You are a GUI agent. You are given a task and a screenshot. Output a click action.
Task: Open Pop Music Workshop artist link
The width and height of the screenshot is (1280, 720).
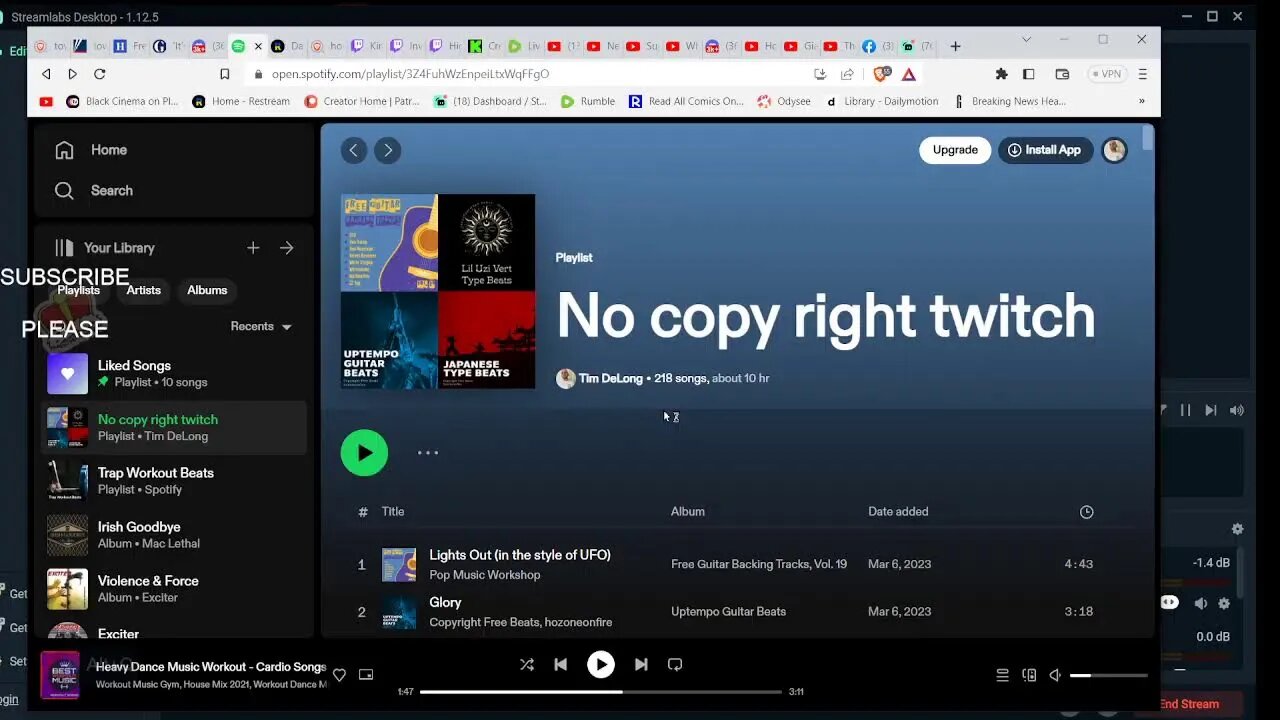point(485,575)
